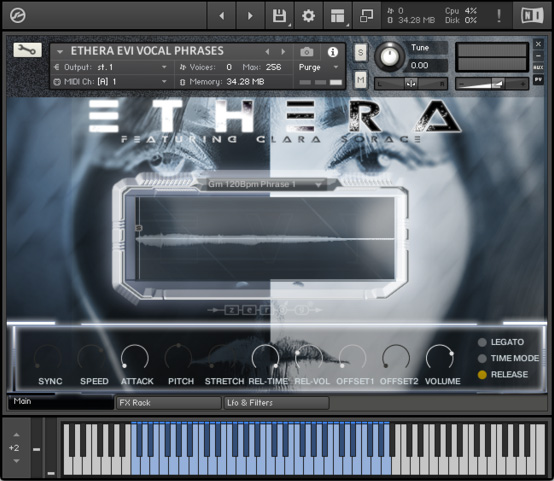554x481 pixels.
Task: Open the instrument info icon
Action: pyautogui.click(x=332, y=52)
